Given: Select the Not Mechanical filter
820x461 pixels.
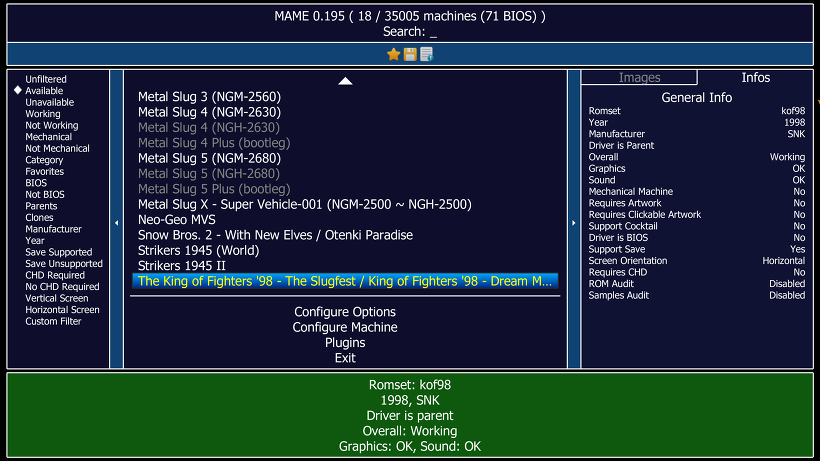Looking at the screenshot, I should (58, 148).
